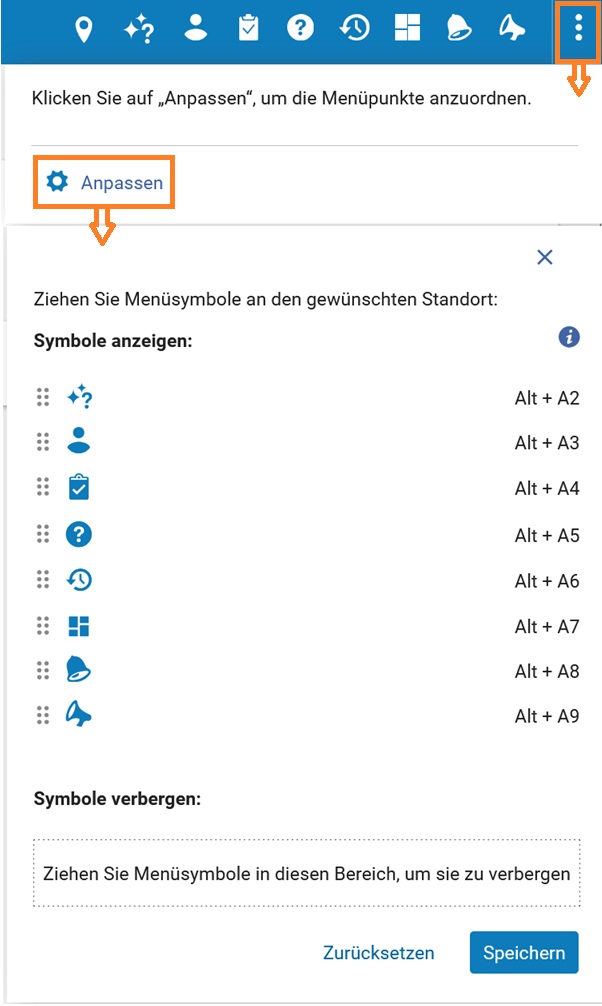Screen dimensions: 602x1006
Task: Close the customization panel with the X
Action: [x=545, y=257]
